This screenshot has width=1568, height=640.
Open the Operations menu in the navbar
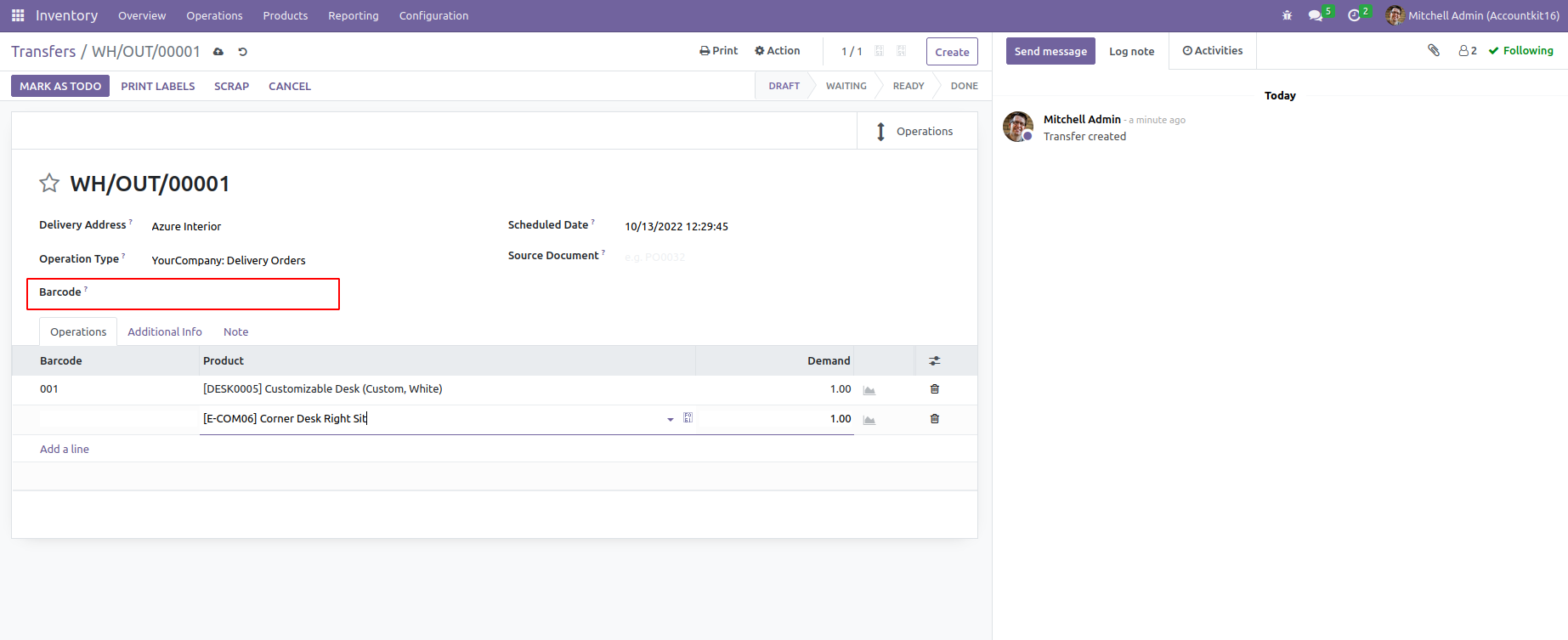click(215, 15)
